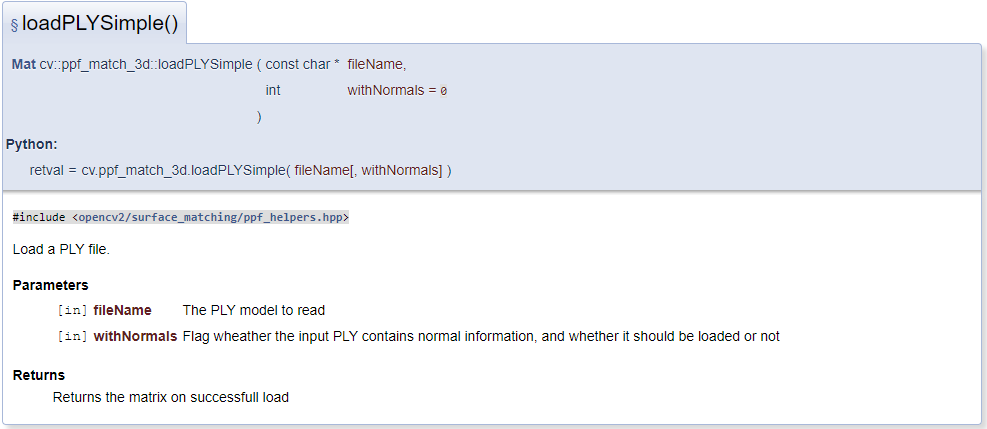987x429 pixels.
Task: Open the opencv2/surface_matching/ppf_helpers.hpp include link
Action: click(211, 217)
